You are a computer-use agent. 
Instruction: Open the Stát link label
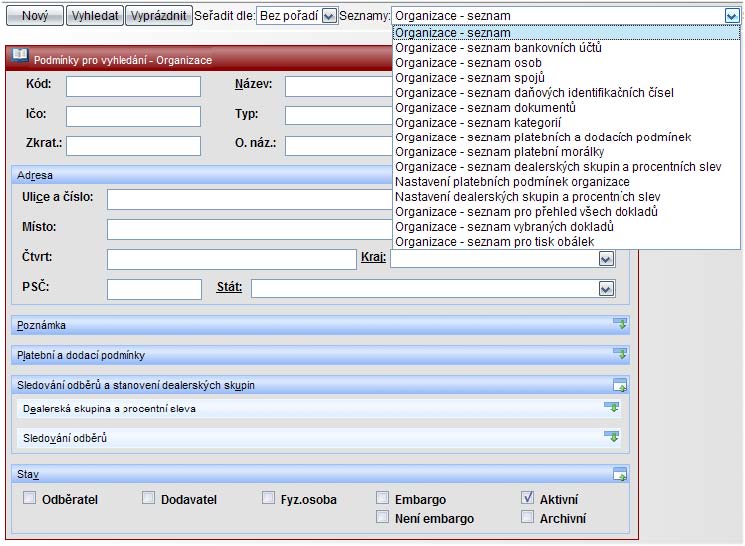click(229, 287)
